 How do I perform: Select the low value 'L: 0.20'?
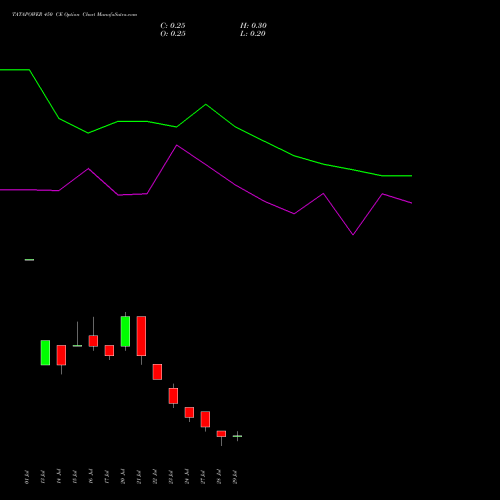253,34
